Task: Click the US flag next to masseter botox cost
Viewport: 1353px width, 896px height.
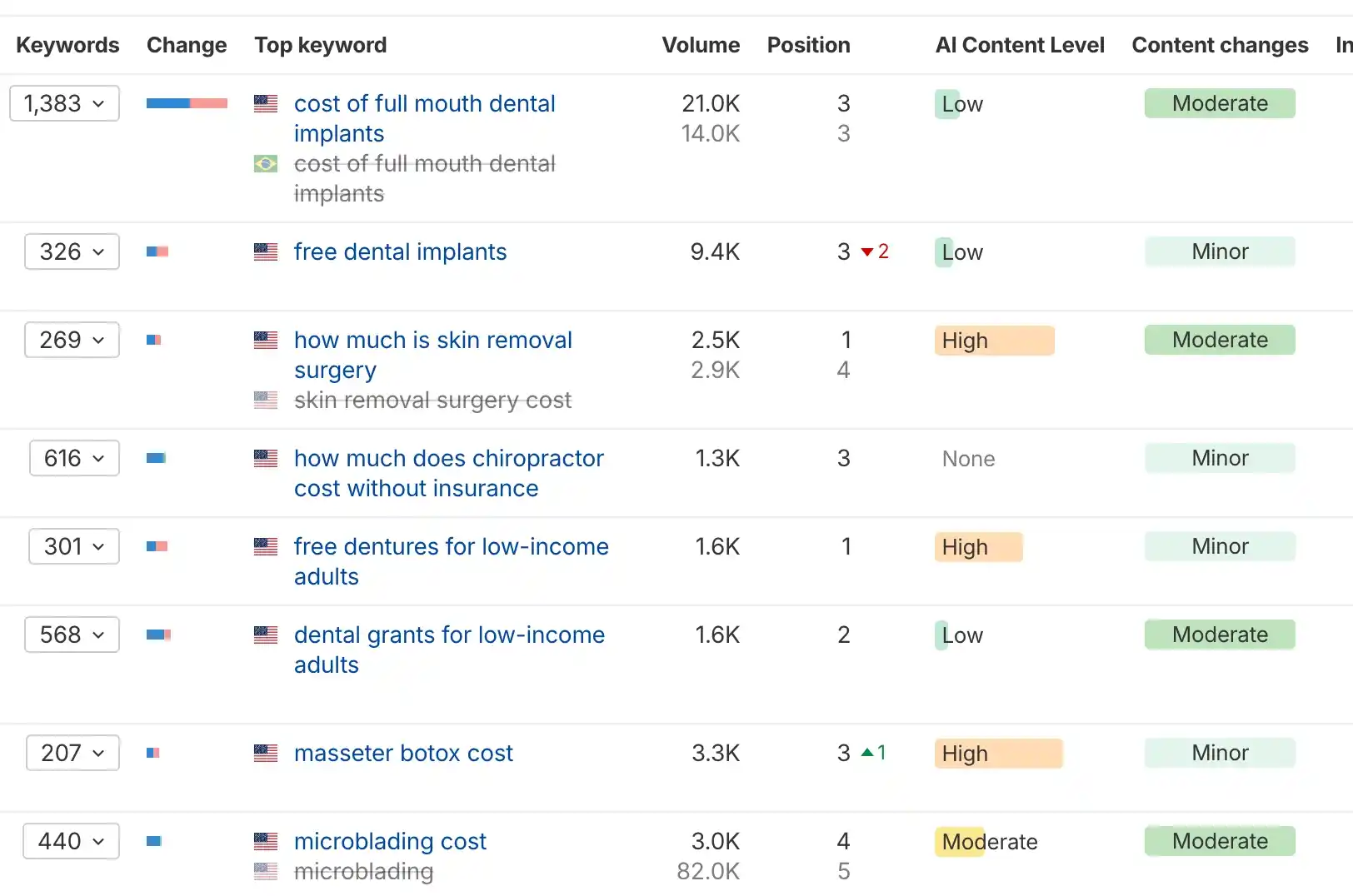Action: pos(266,753)
